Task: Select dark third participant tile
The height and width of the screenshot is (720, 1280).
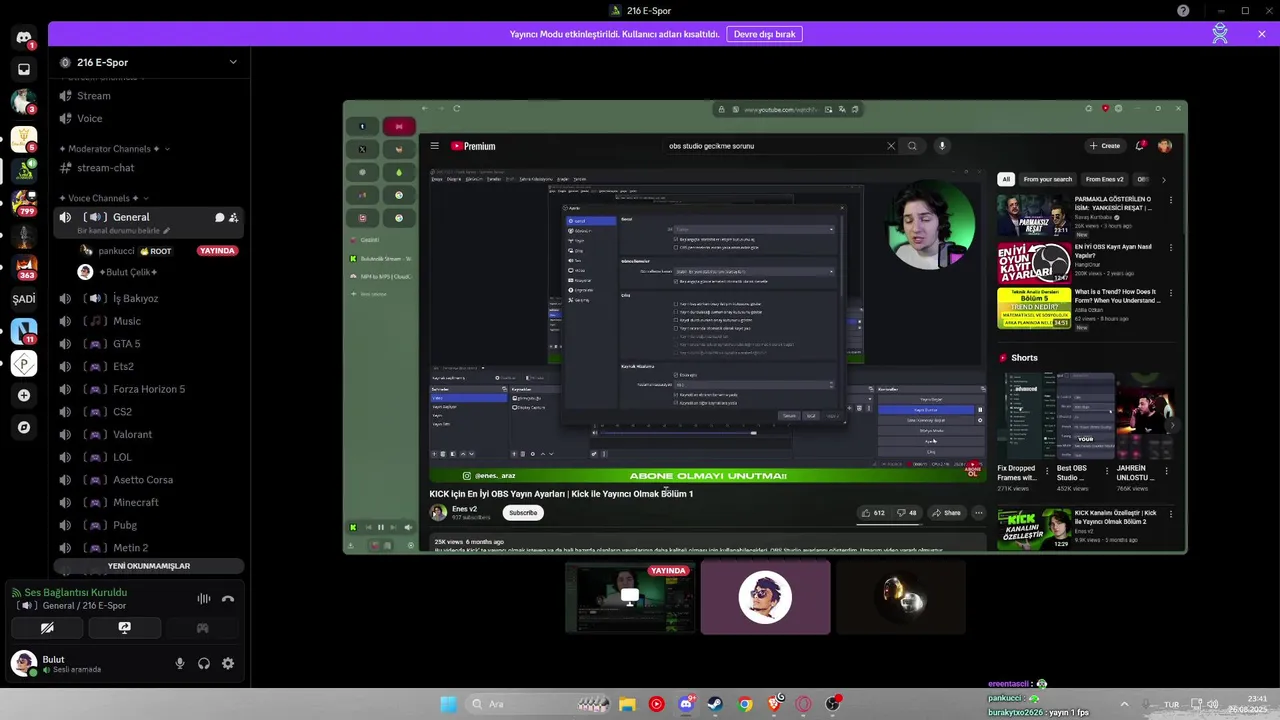Action: [900, 598]
